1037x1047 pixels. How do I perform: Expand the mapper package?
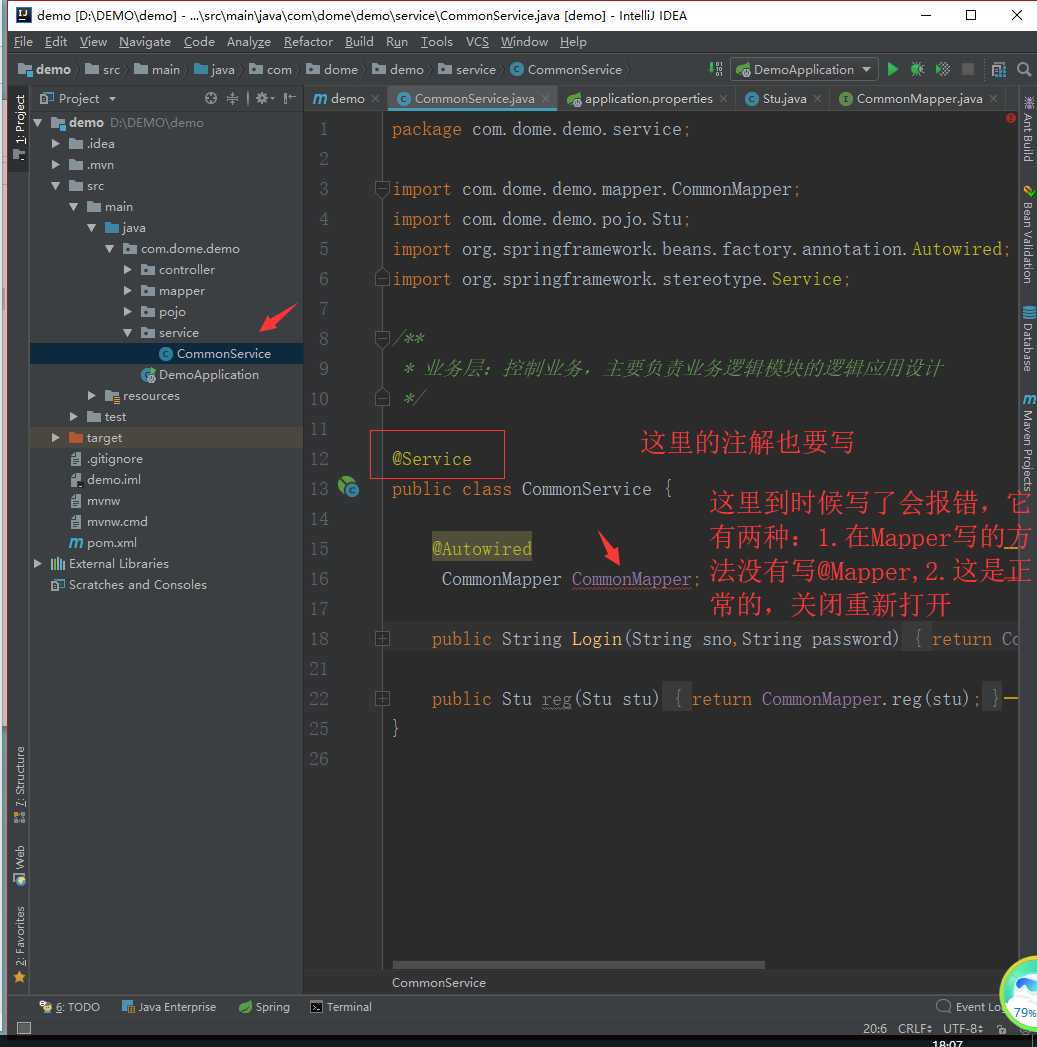[x=128, y=290]
